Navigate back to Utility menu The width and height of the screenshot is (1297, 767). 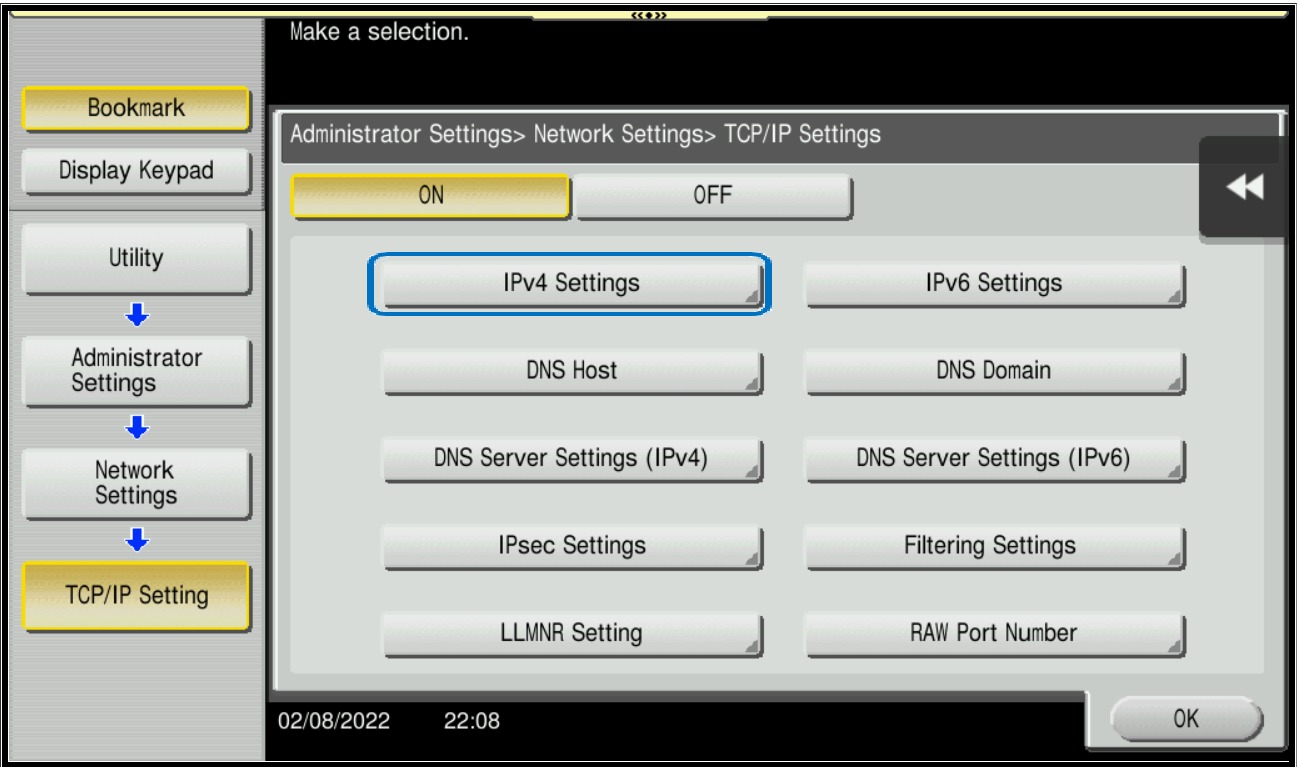coord(135,259)
